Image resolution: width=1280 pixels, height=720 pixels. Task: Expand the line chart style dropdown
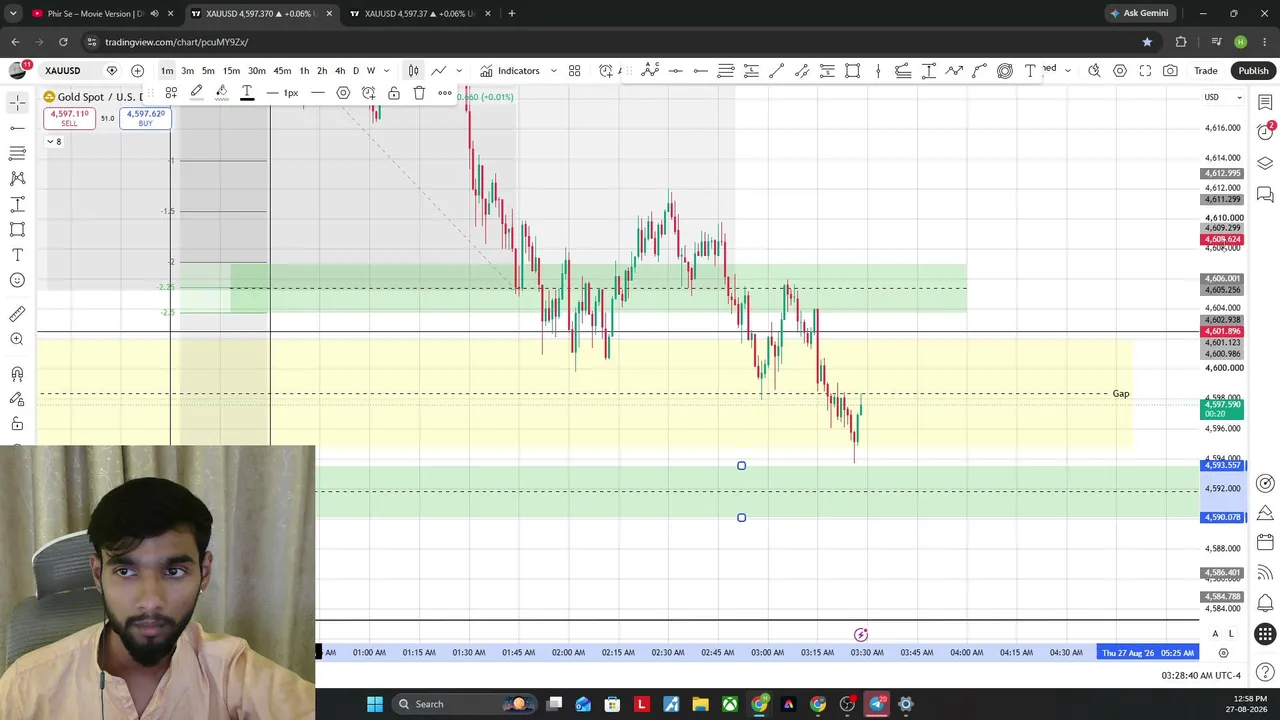(x=459, y=71)
